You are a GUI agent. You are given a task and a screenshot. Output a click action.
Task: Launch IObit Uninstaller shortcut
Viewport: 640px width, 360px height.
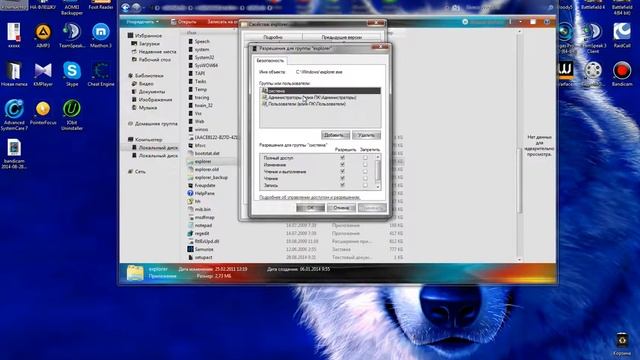(x=72, y=115)
